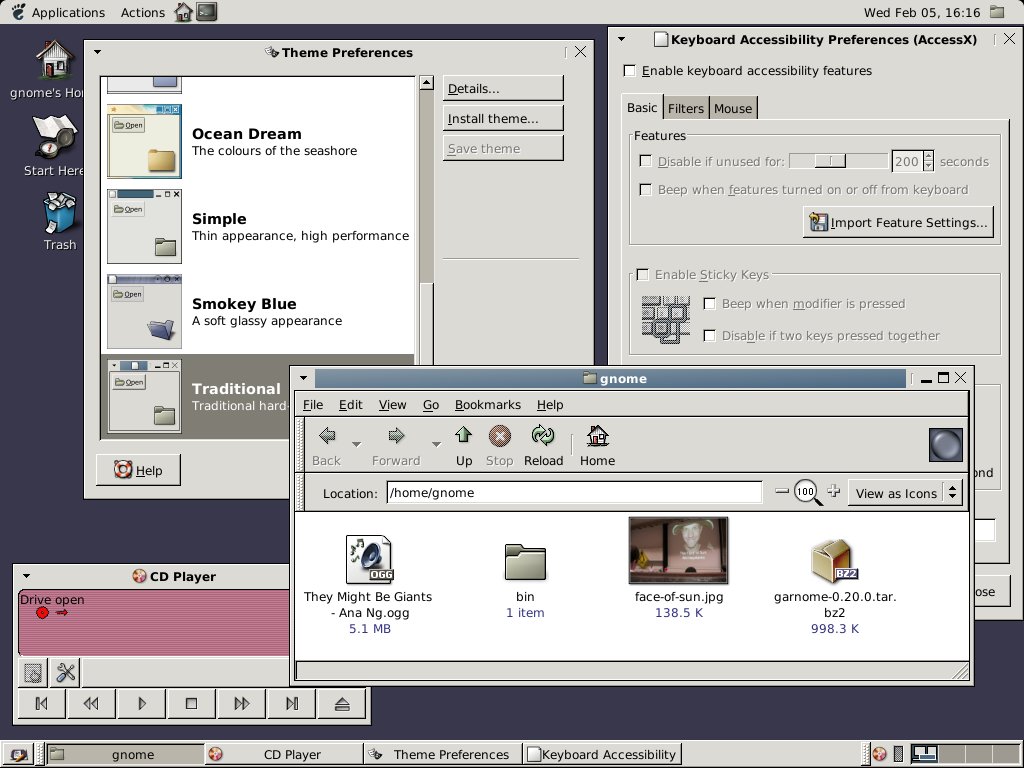Open the window menu of CD Player

click(26, 576)
